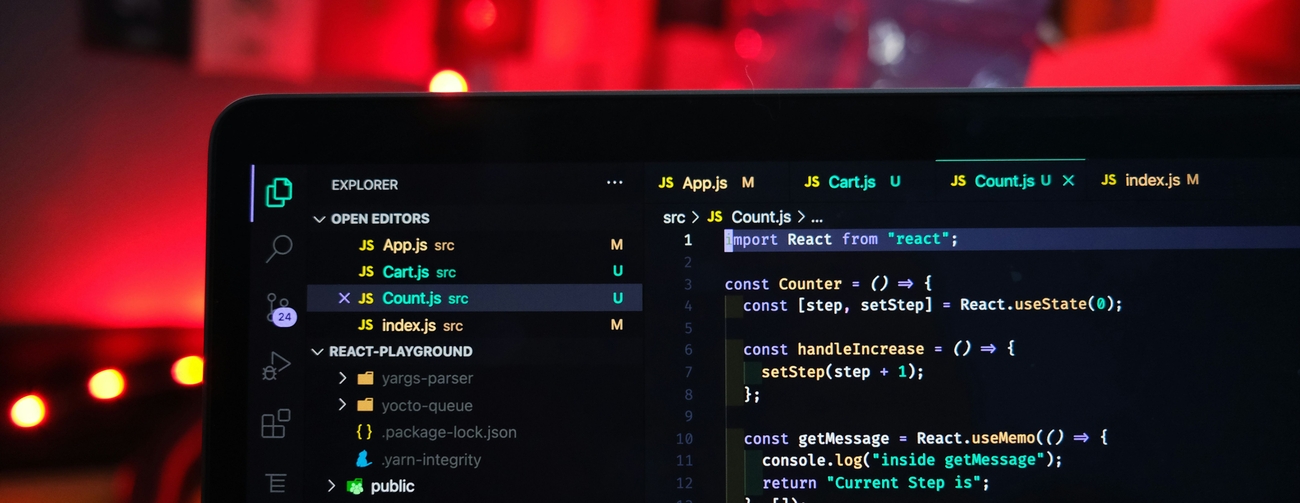The image size is (1300, 503).
Task: Close Count.js in Open Editors list
Action: click(x=345, y=298)
